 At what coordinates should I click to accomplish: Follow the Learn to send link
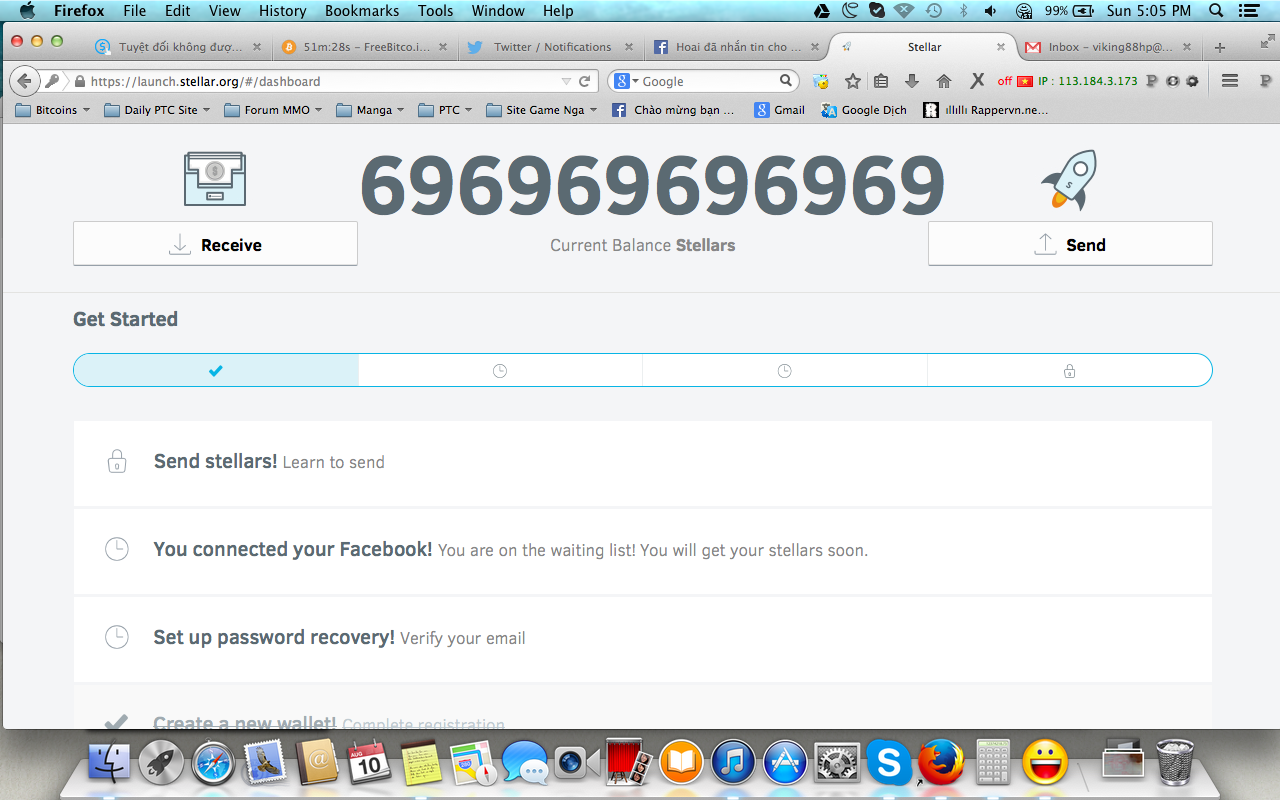[x=333, y=462]
